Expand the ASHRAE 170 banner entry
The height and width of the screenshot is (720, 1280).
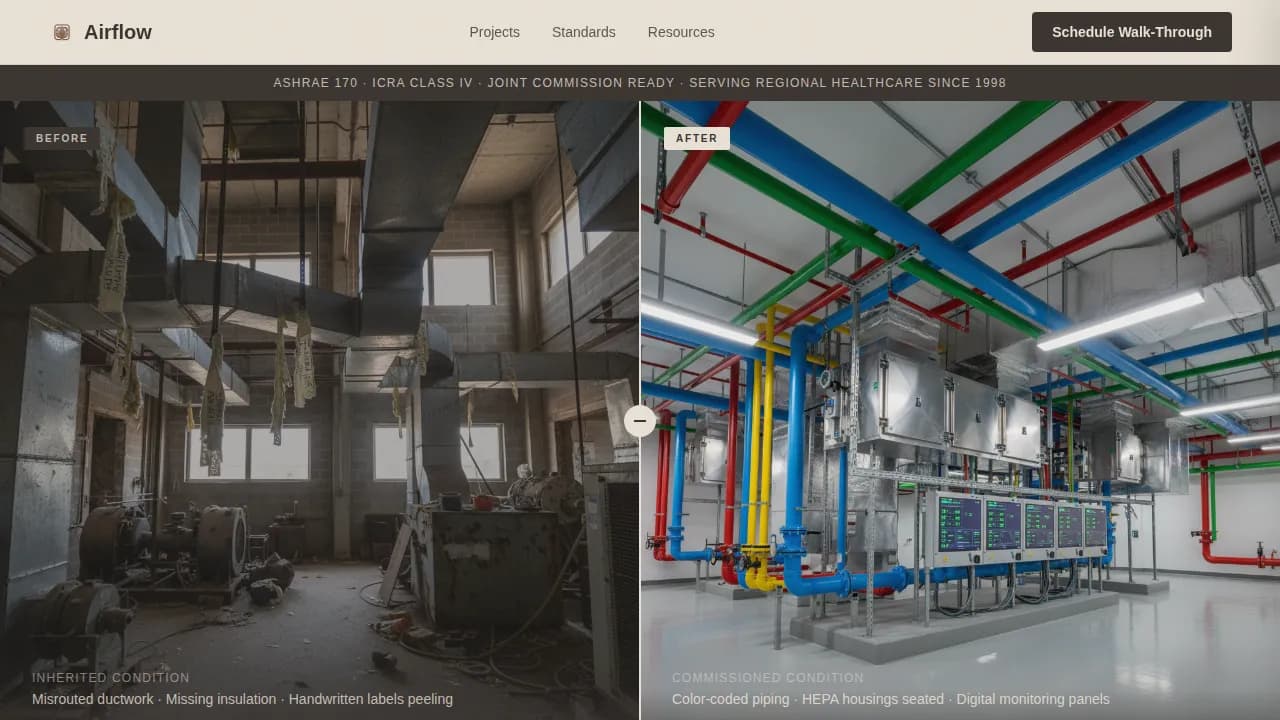point(315,83)
